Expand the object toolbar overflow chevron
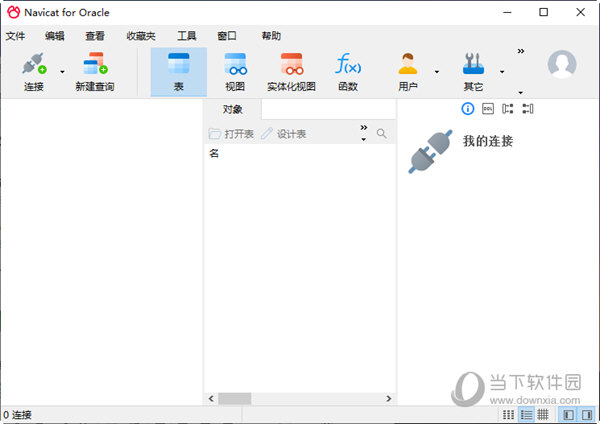600x424 pixels. pos(364,127)
